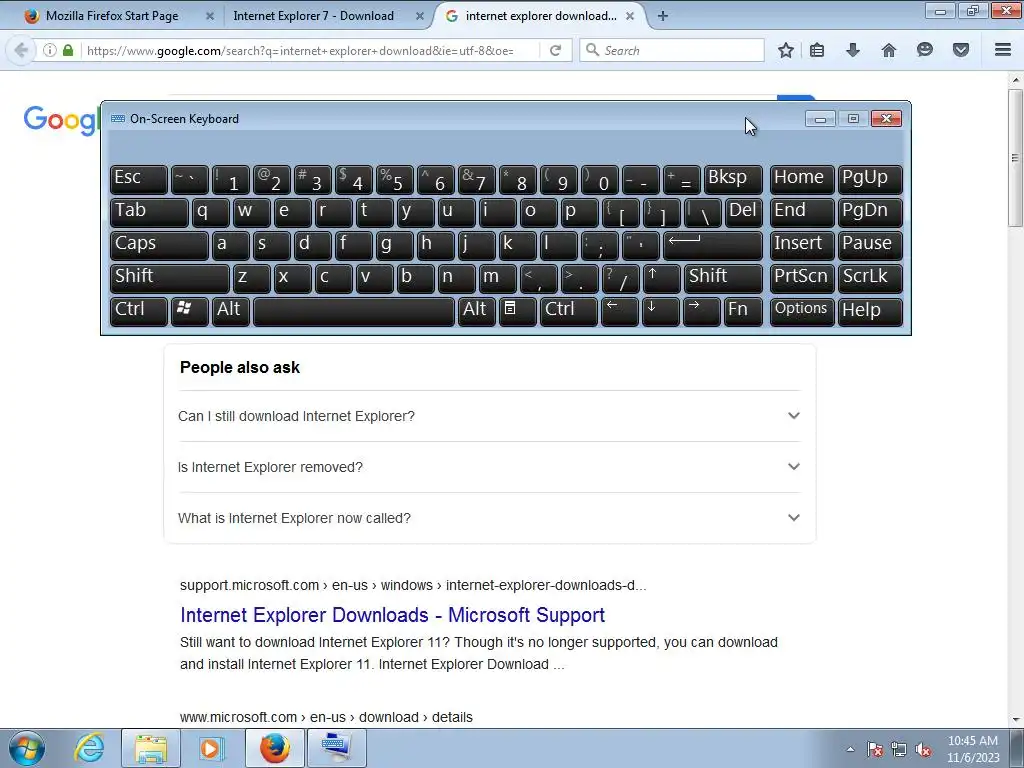Close the Mozilla Firefox Start Page tab
This screenshot has width=1024, height=768.
pos(210,16)
